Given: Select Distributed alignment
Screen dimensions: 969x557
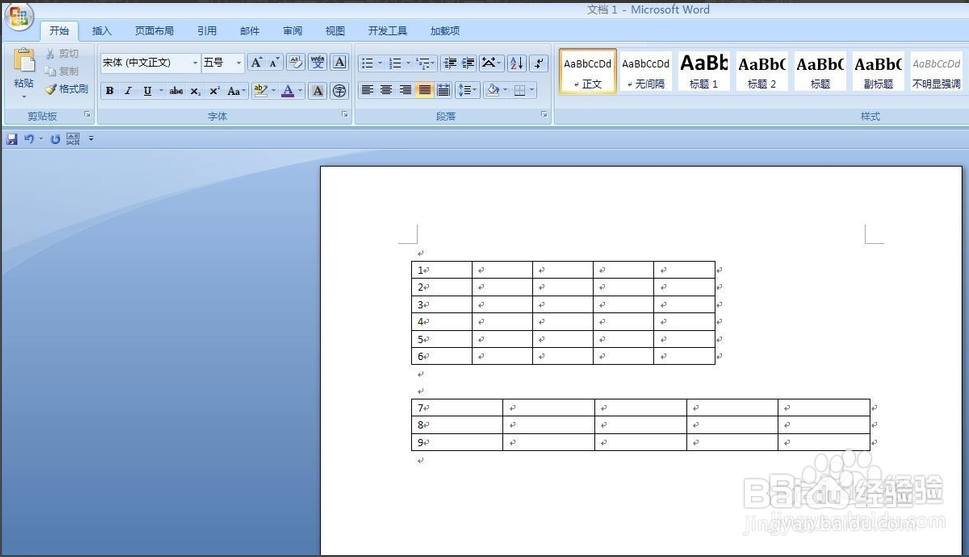Looking at the screenshot, I should click(443, 90).
